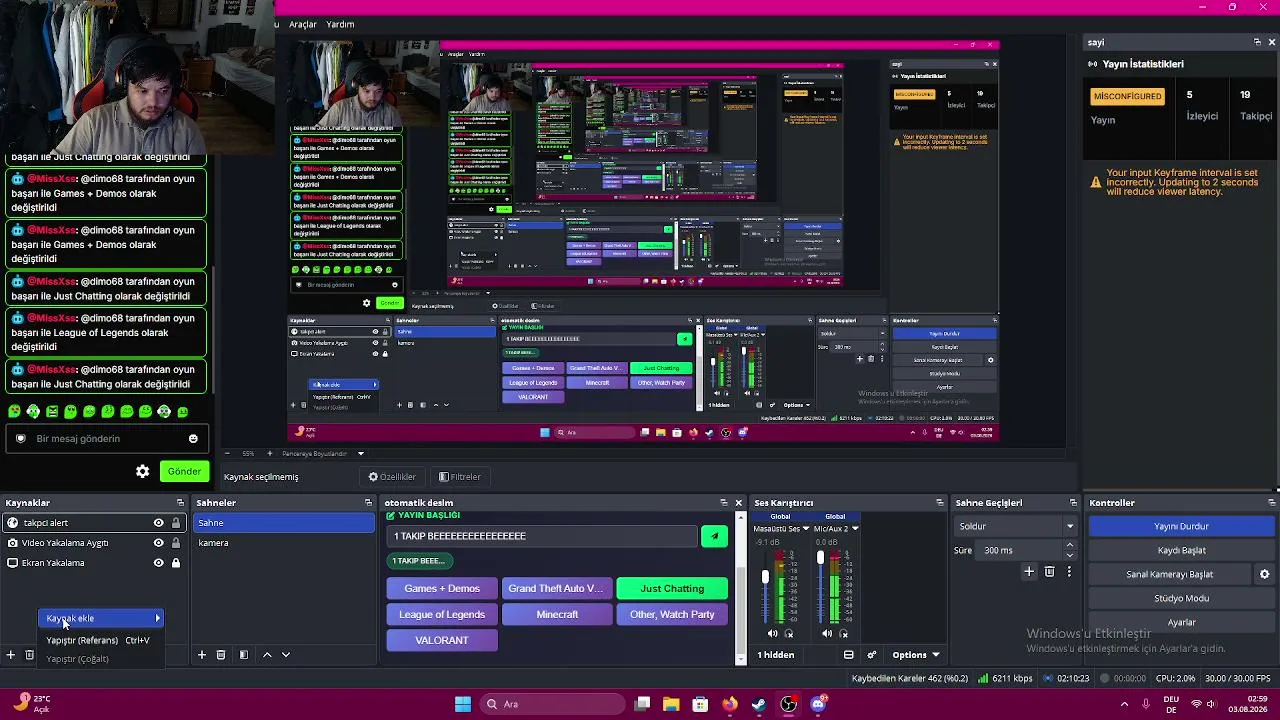Start recording with Kaydı Başlat
Image resolution: width=1280 pixels, height=720 pixels.
[x=1181, y=551]
